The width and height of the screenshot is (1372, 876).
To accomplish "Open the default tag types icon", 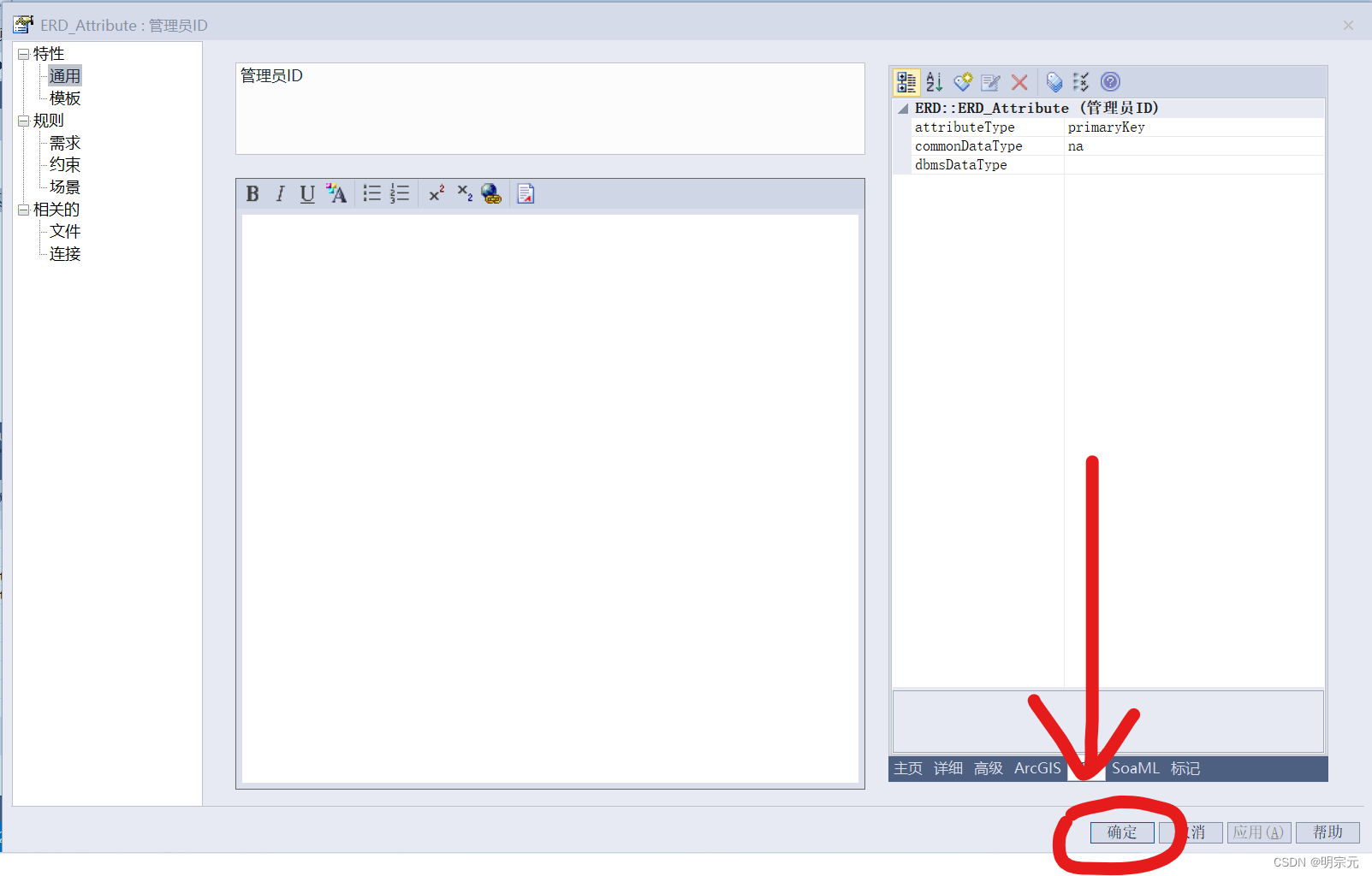I will (1054, 82).
